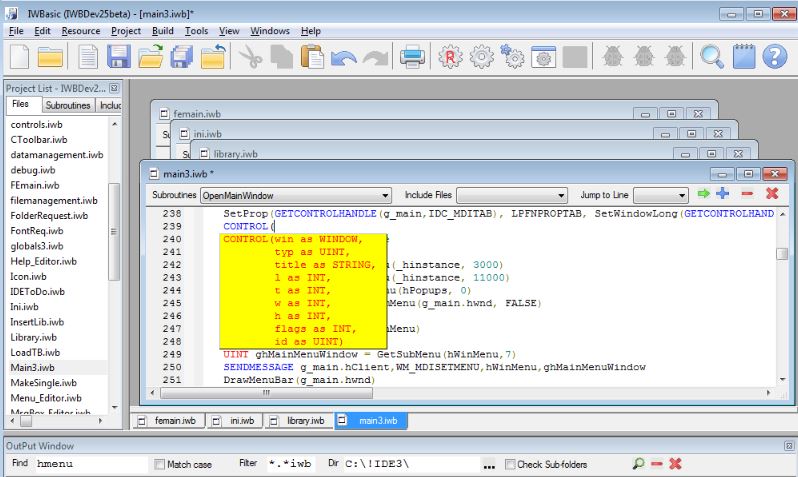798x477 pixels.
Task: Browse directory with the ellipsis button
Action: tap(489, 464)
